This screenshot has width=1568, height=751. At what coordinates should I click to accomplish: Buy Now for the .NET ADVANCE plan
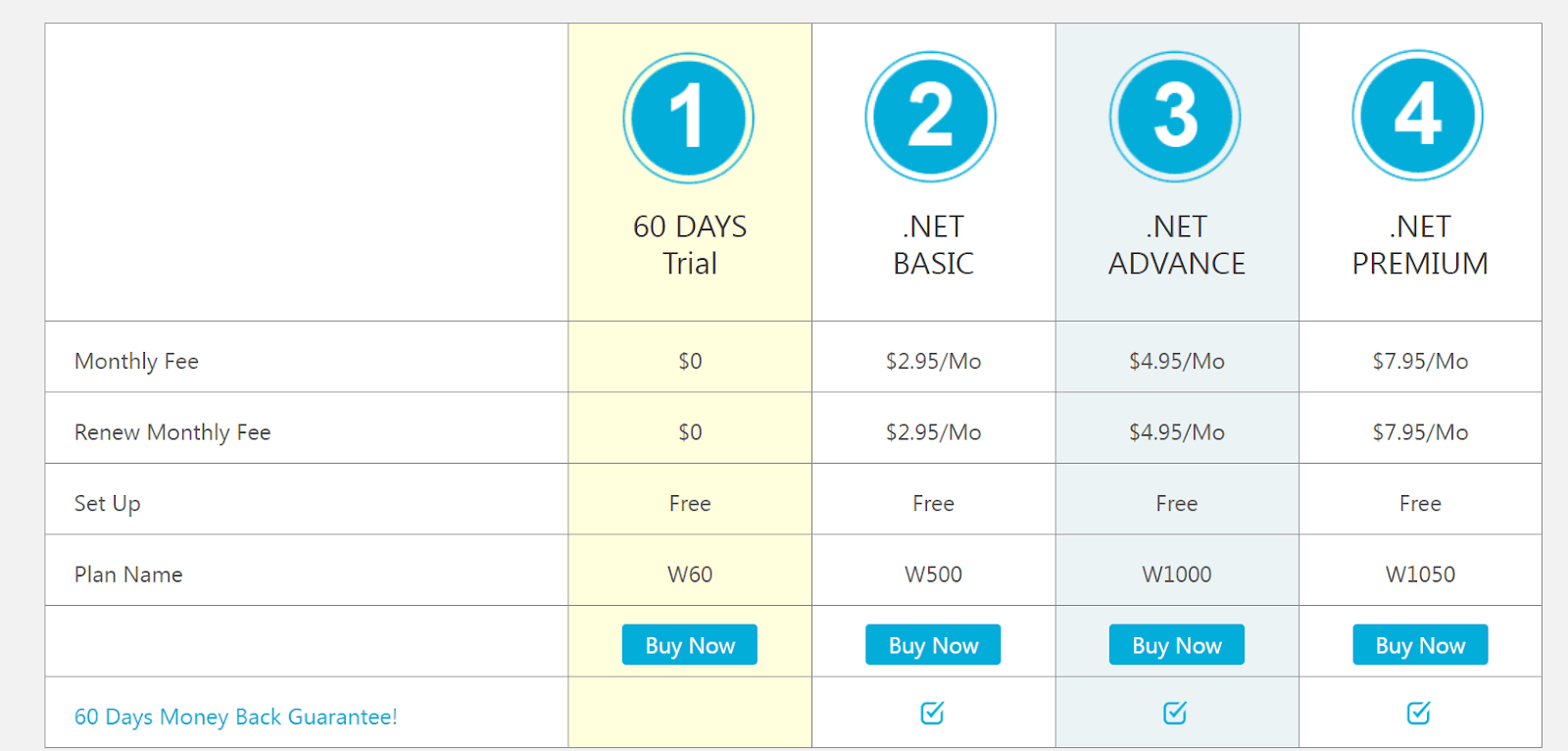pos(1177,645)
